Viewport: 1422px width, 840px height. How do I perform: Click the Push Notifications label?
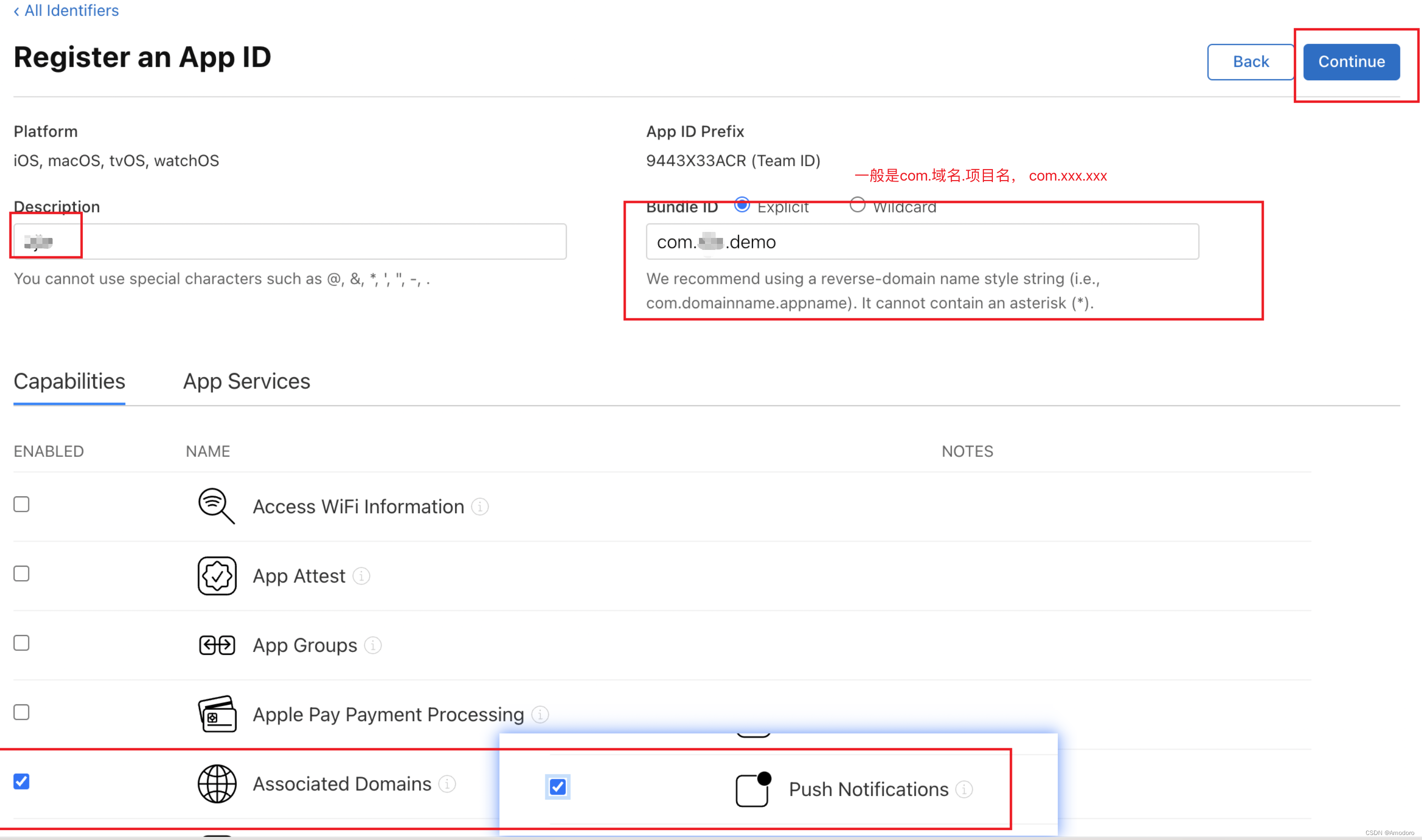pos(868,789)
